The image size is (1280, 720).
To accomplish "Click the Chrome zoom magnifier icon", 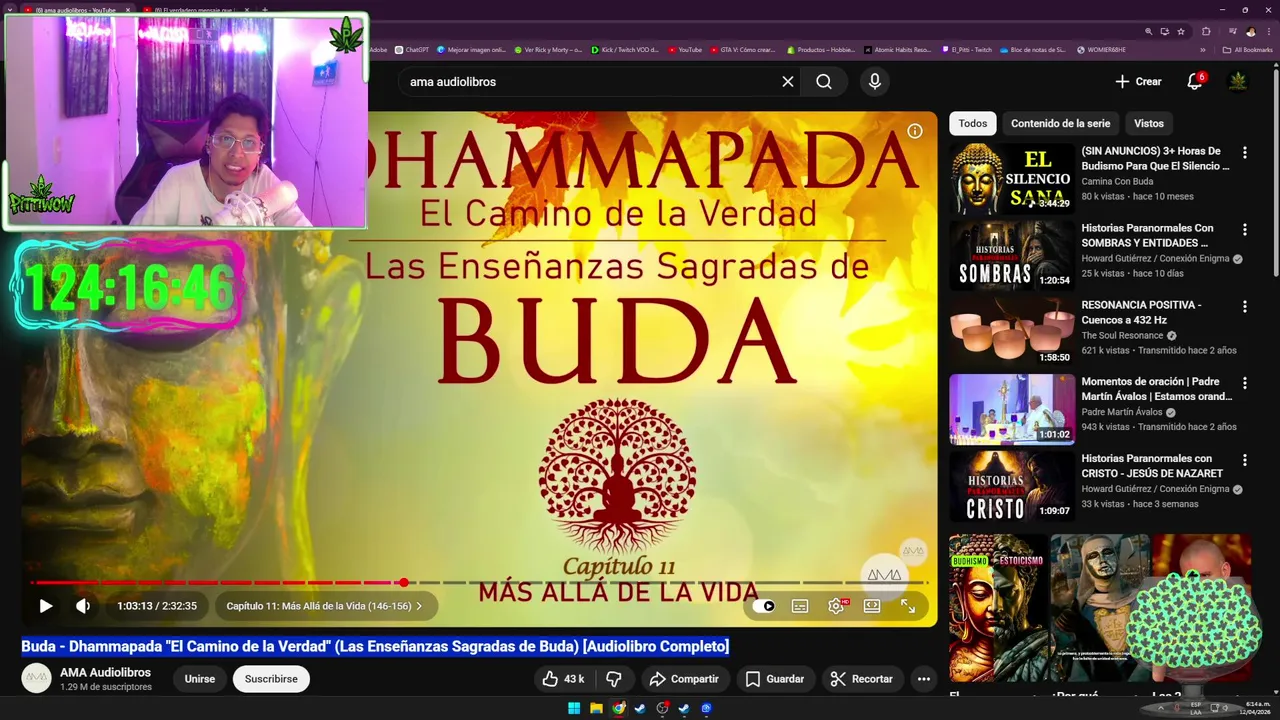I will pos(1148,32).
